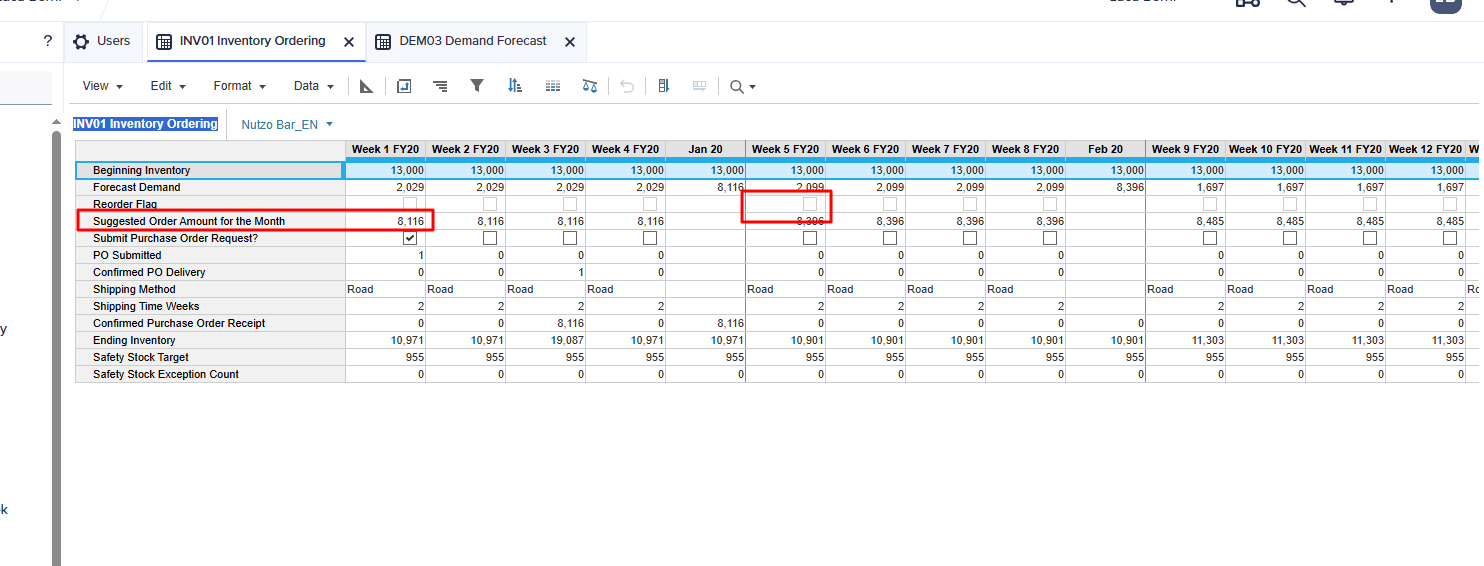Viewport: 1484px width, 566px height.
Task: Click the indented hierarchy lines toolbar icon
Action: click(440, 87)
